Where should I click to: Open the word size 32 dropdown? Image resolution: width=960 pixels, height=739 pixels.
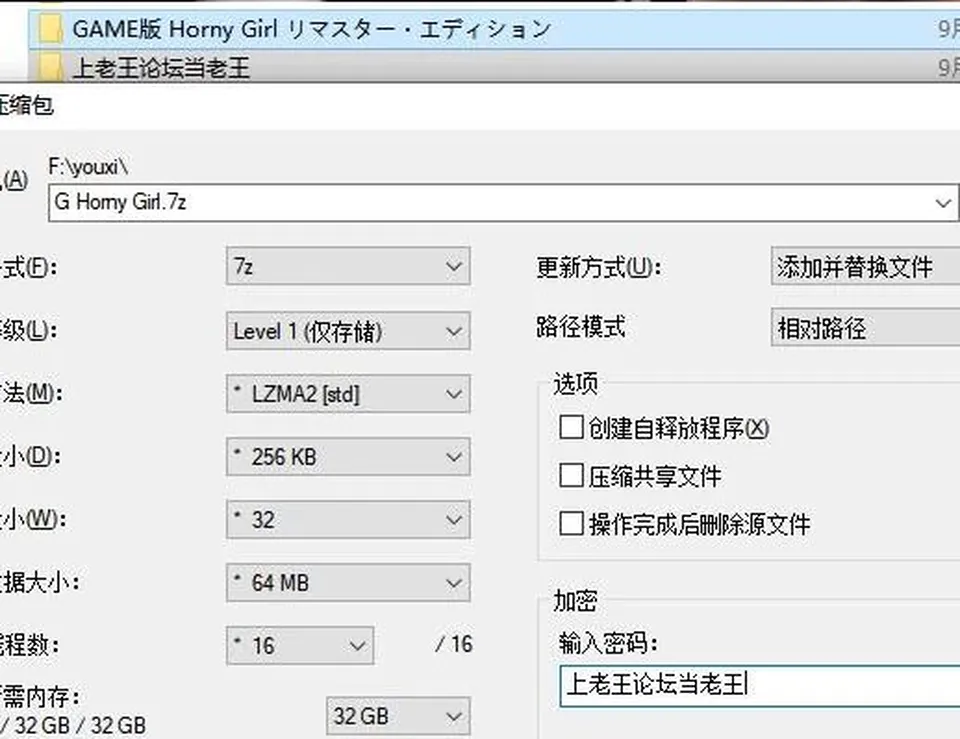(x=348, y=520)
